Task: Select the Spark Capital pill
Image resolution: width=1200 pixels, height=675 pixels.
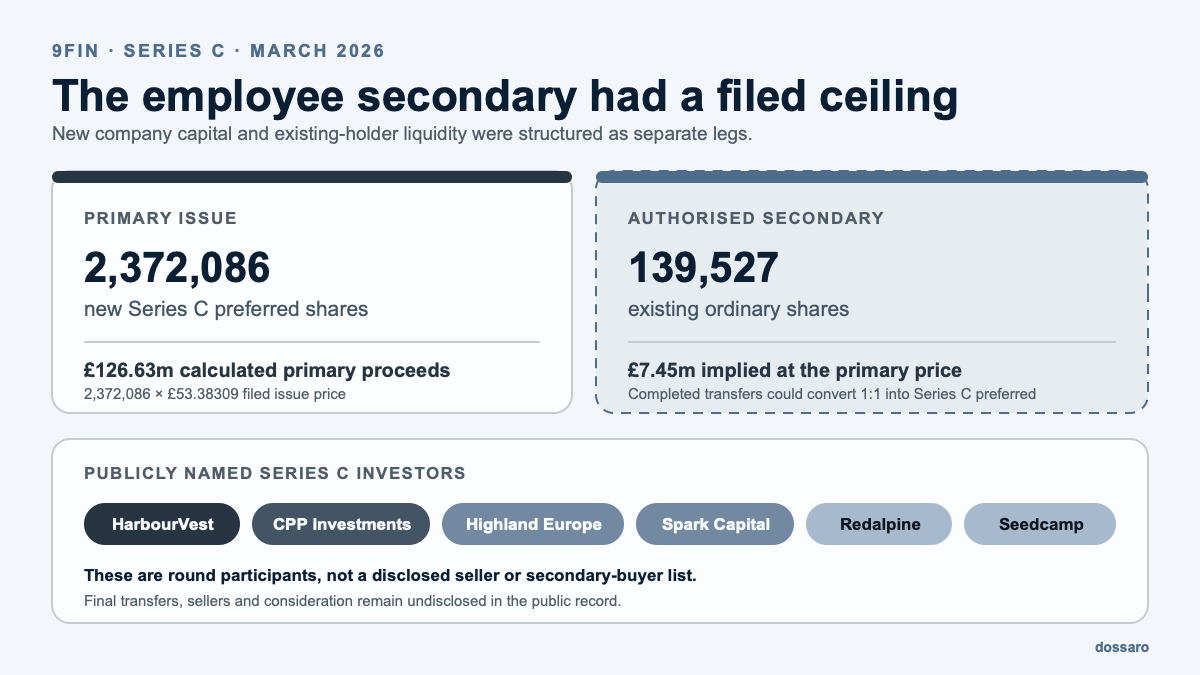Action: (x=715, y=524)
